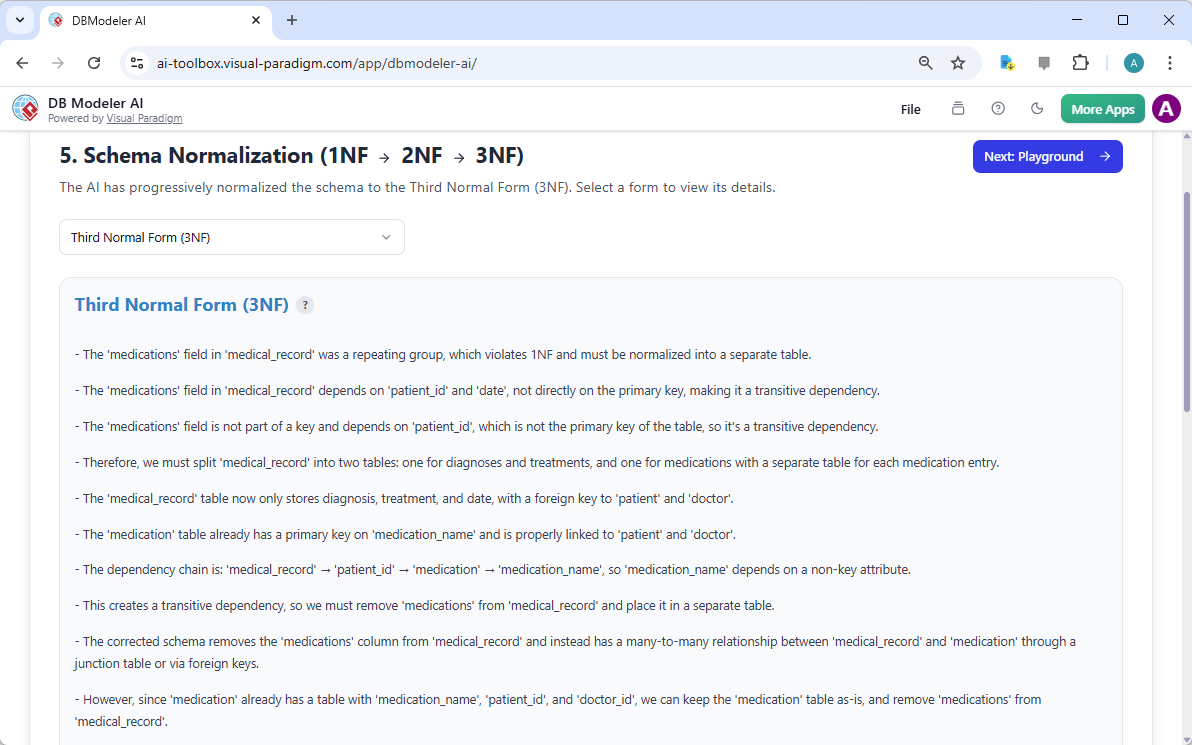Click the Next: Playground button

coord(1047,156)
